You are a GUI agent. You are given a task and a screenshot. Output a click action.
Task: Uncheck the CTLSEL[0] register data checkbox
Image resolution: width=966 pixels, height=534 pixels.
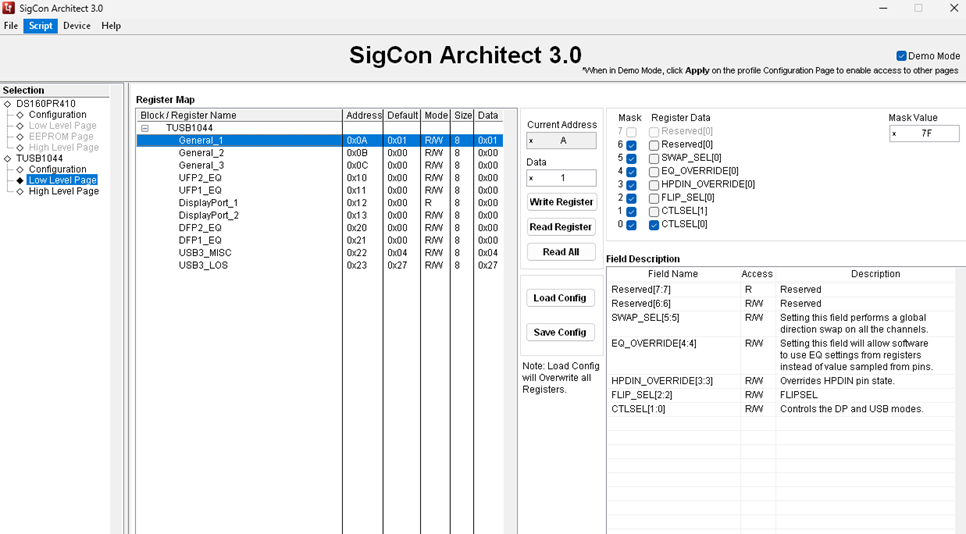pos(654,225)
